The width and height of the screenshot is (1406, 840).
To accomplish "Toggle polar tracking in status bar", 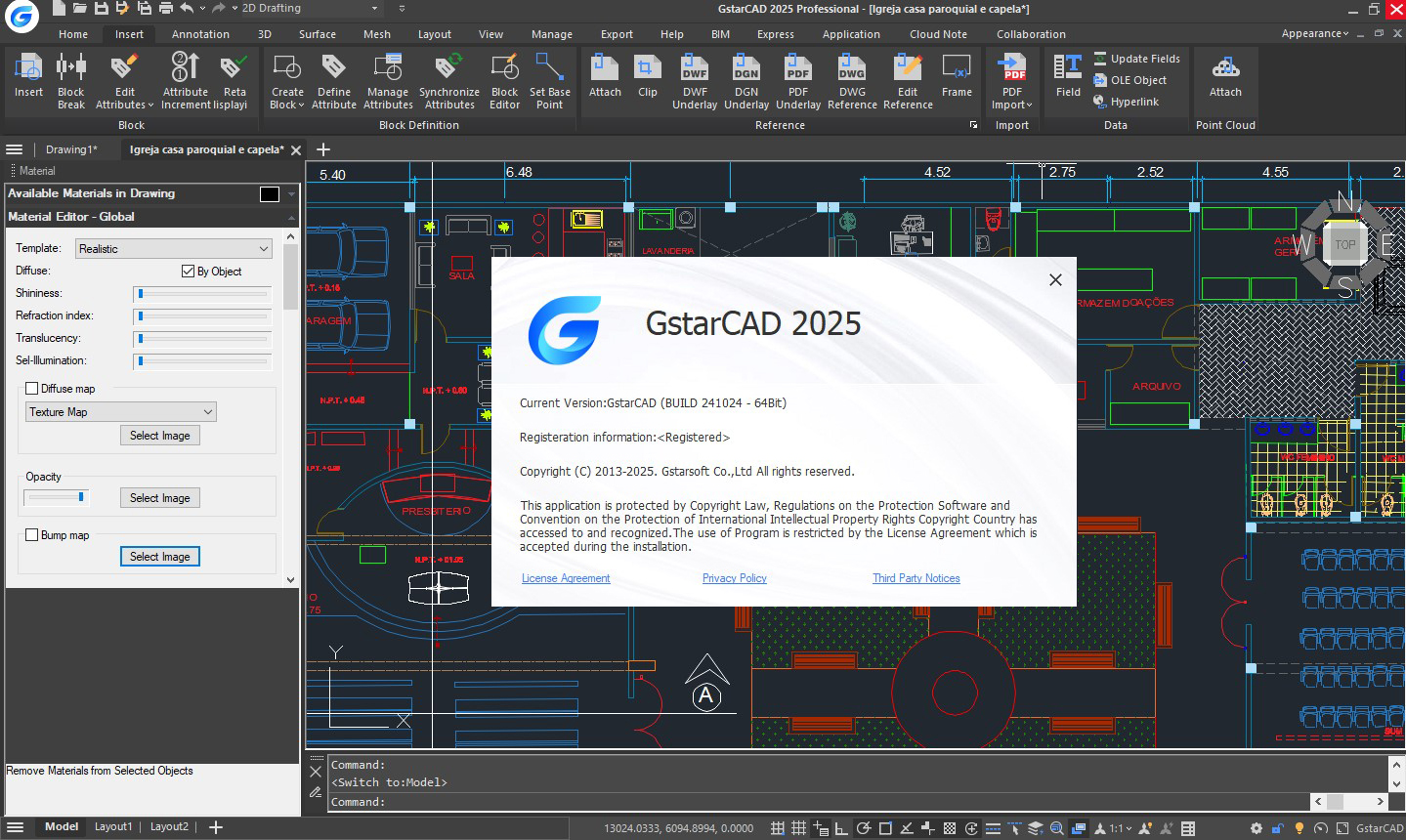I will pyautogui.click(x=864, y=828).
